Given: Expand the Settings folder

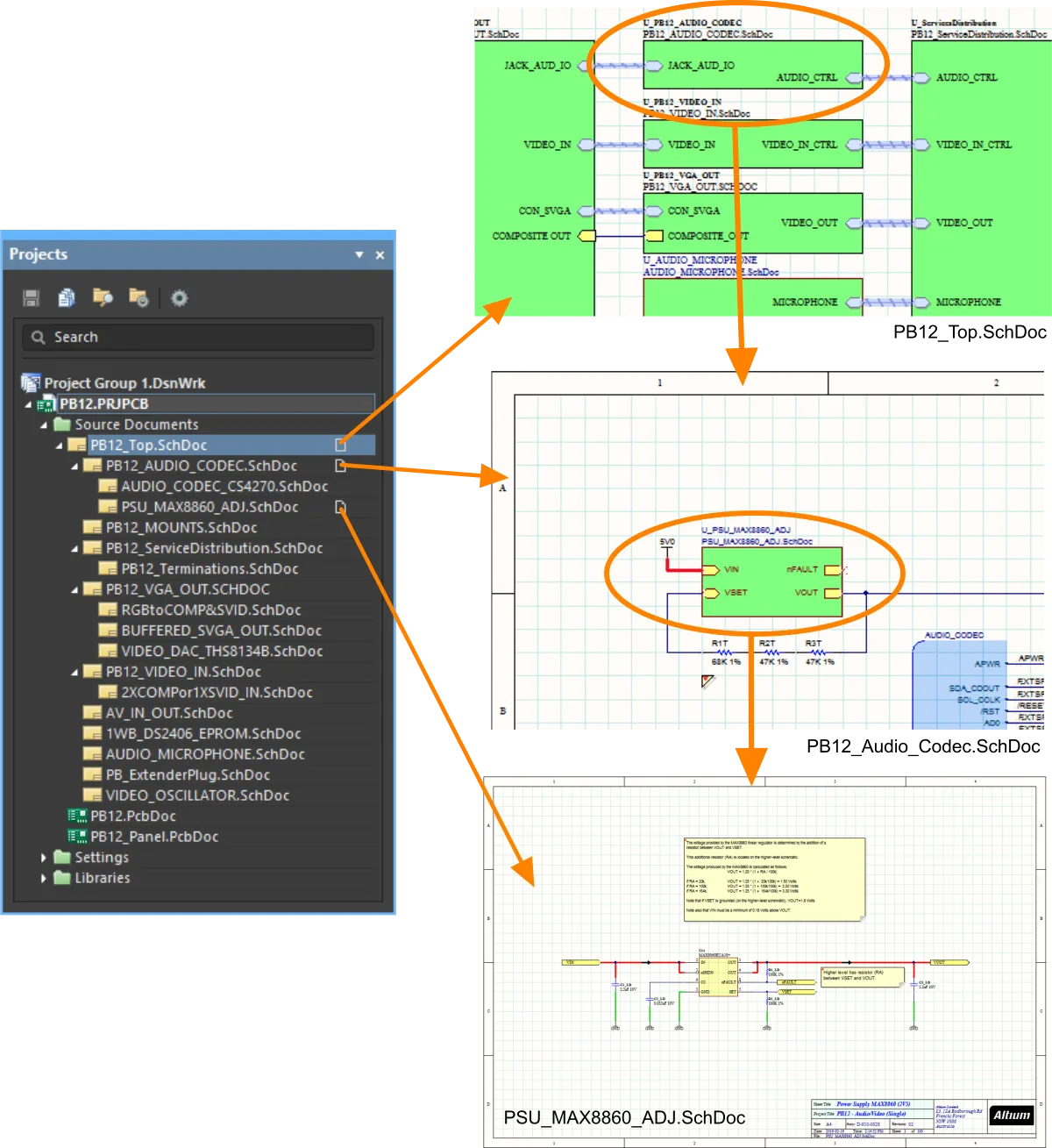Looking at the screenshot, I should tap(44, 858).
